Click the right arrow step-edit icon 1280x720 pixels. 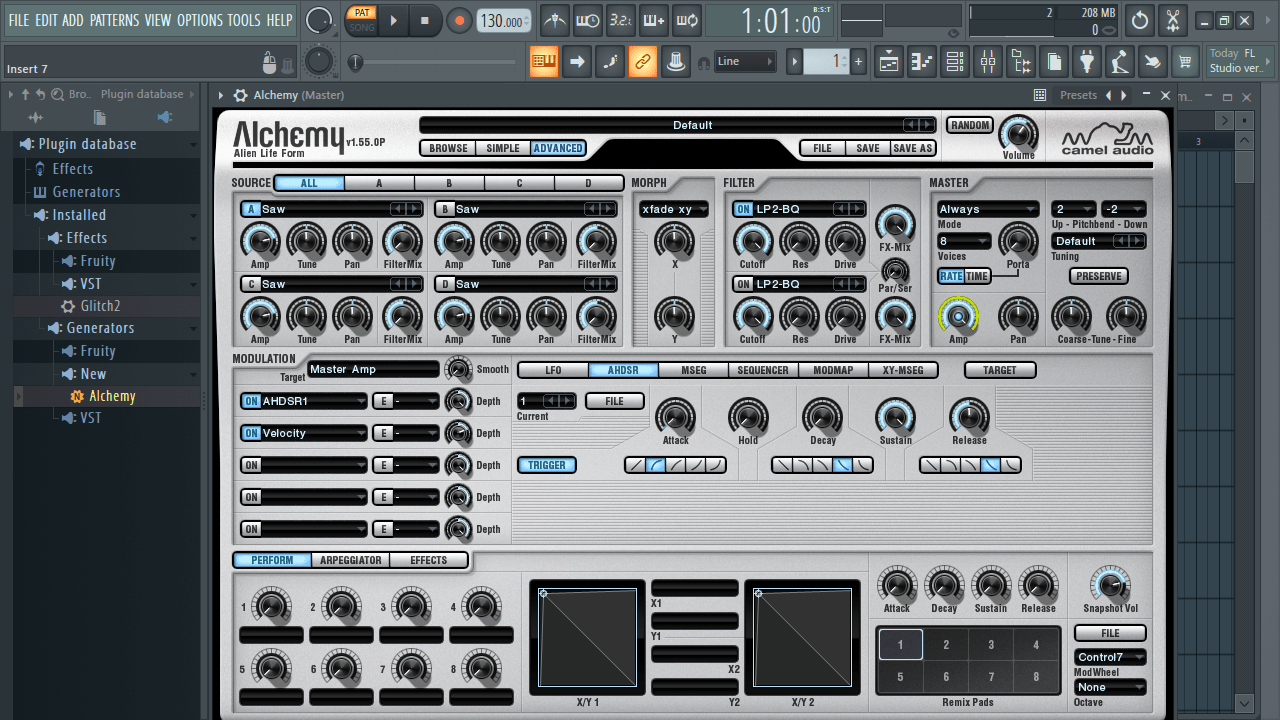(x=577, y=62)
